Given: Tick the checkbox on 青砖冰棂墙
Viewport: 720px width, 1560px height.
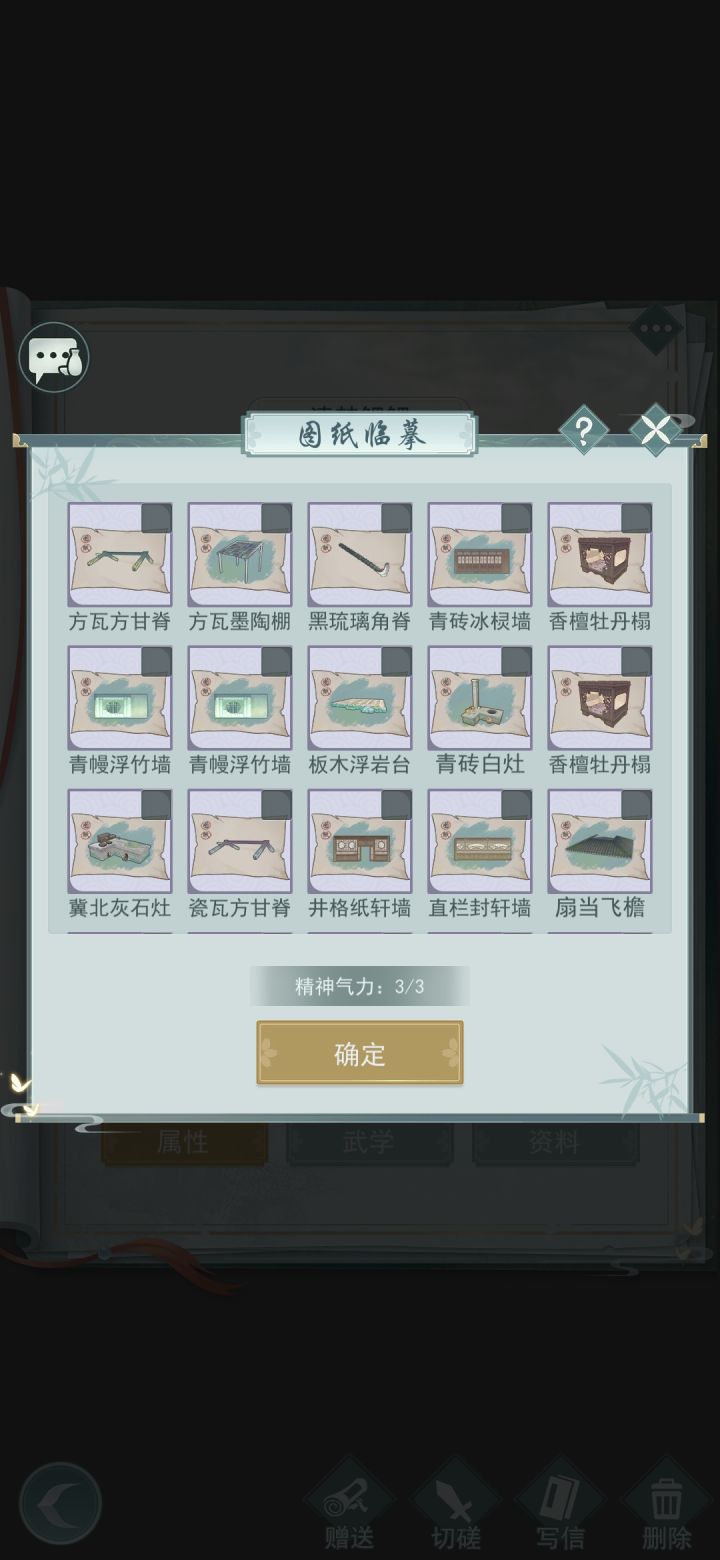Looking at the screenshot, I should click(516, 518).
